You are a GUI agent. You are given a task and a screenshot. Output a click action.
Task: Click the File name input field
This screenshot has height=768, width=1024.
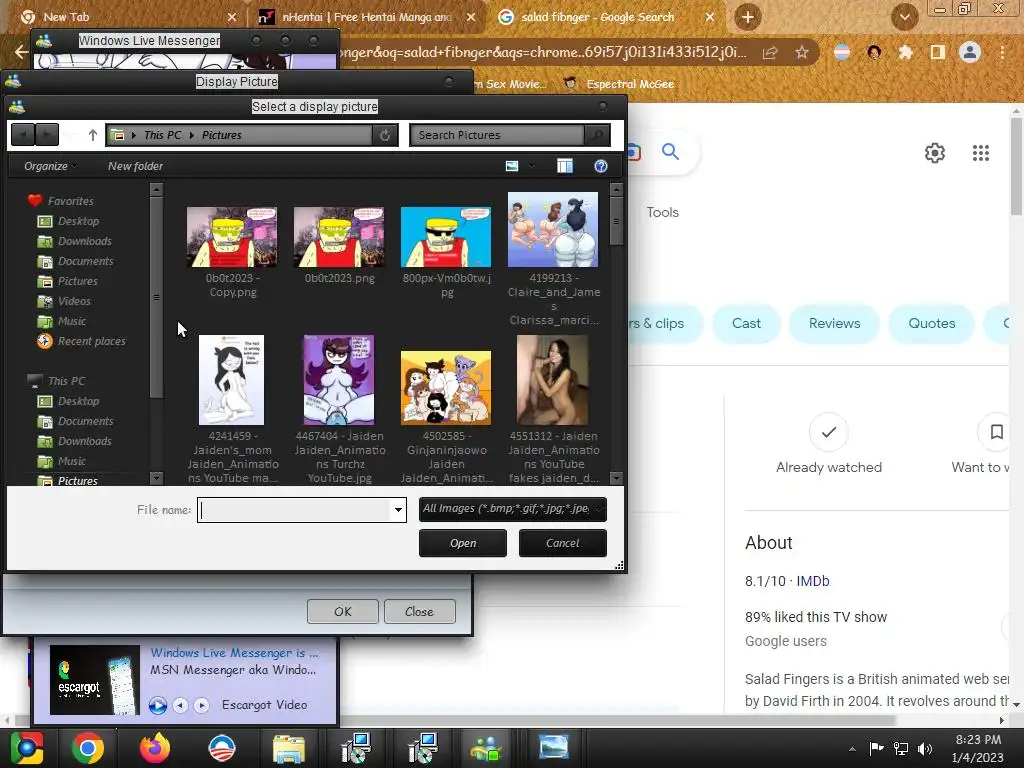[x=295, y=510]
